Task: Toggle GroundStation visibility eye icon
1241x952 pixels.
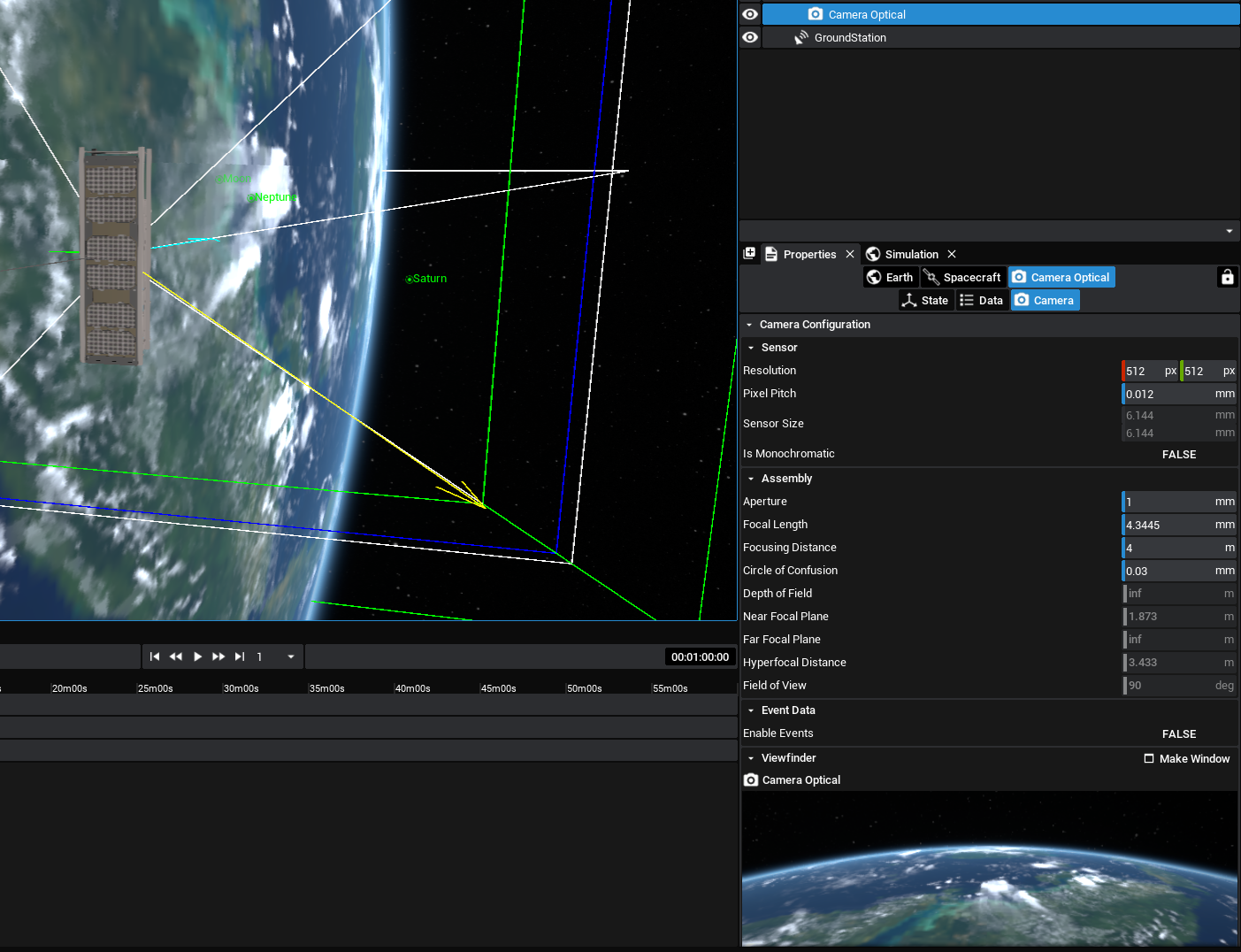Action: 750,37
